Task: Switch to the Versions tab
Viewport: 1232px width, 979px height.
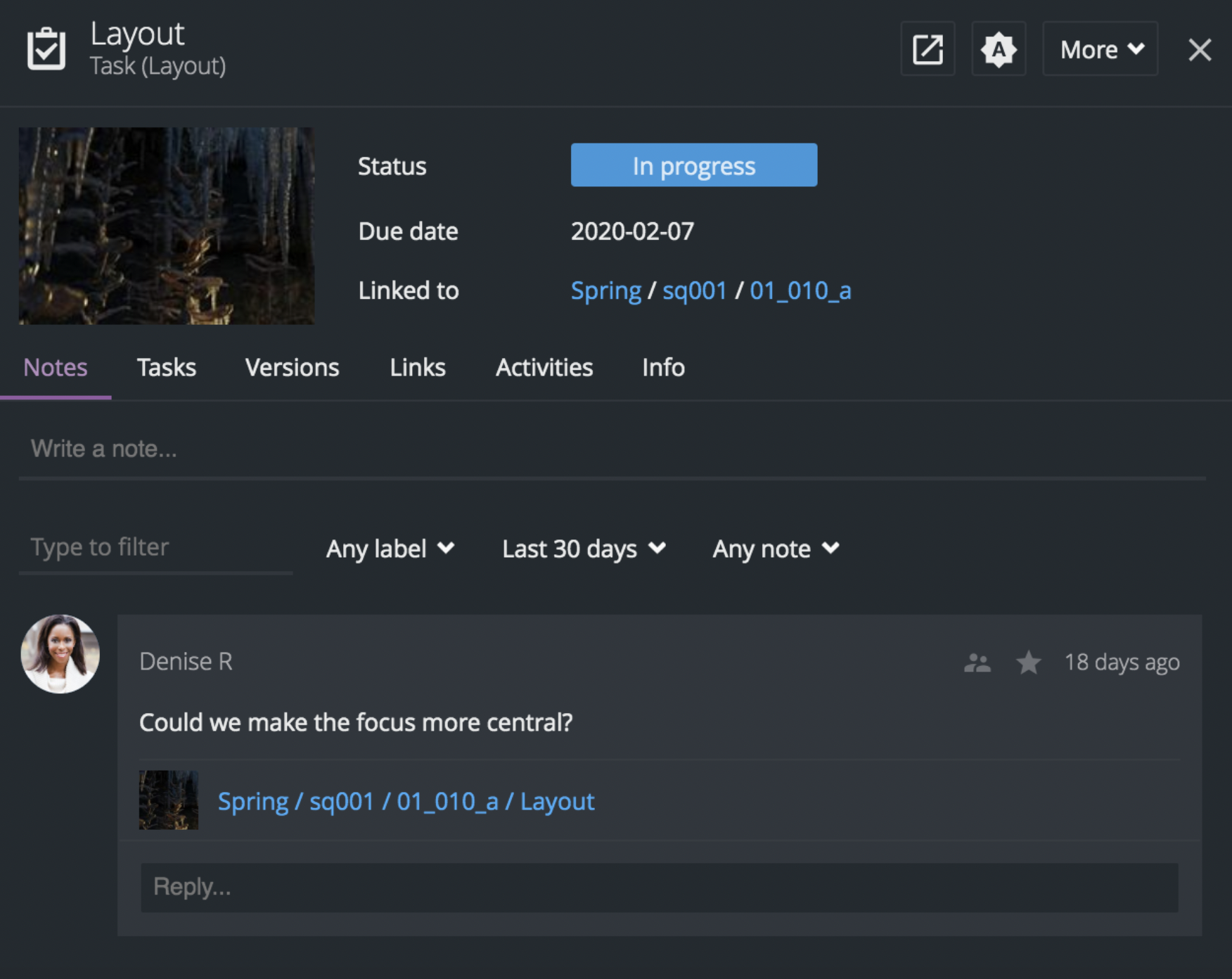Action: [x=291, y=367]
